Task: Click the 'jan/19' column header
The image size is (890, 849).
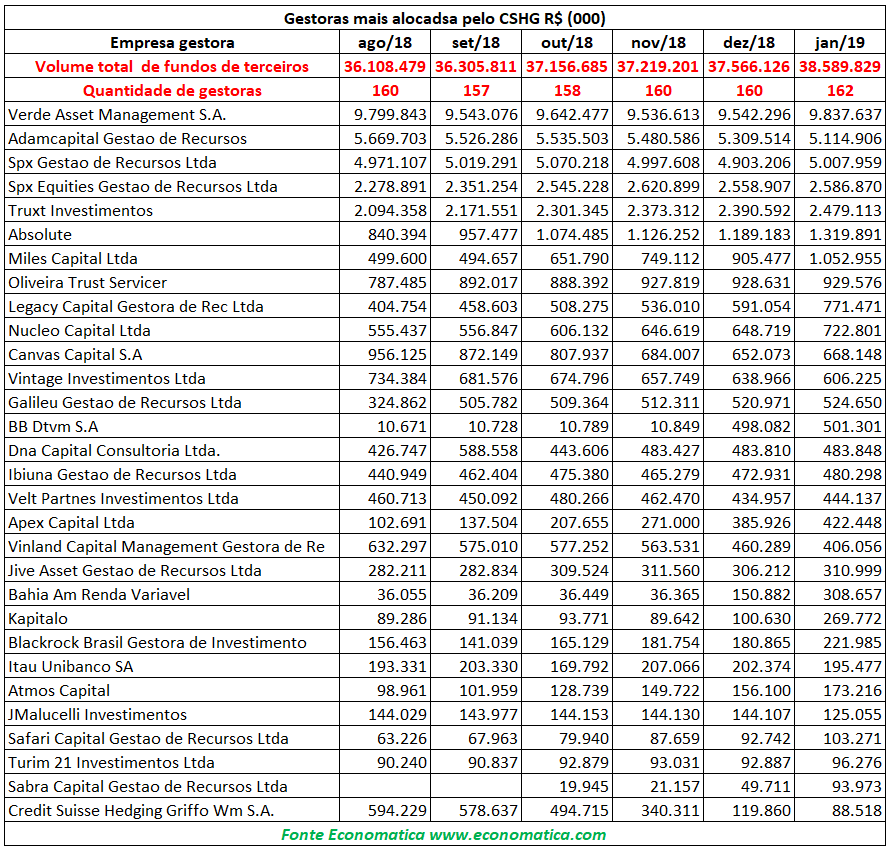Action: (x=840, y=43)
